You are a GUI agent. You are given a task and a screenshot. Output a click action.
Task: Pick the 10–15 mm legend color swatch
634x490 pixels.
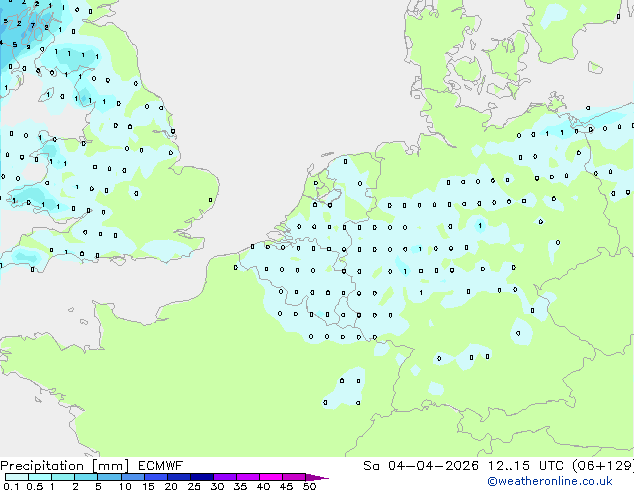(x=132, y=477)
